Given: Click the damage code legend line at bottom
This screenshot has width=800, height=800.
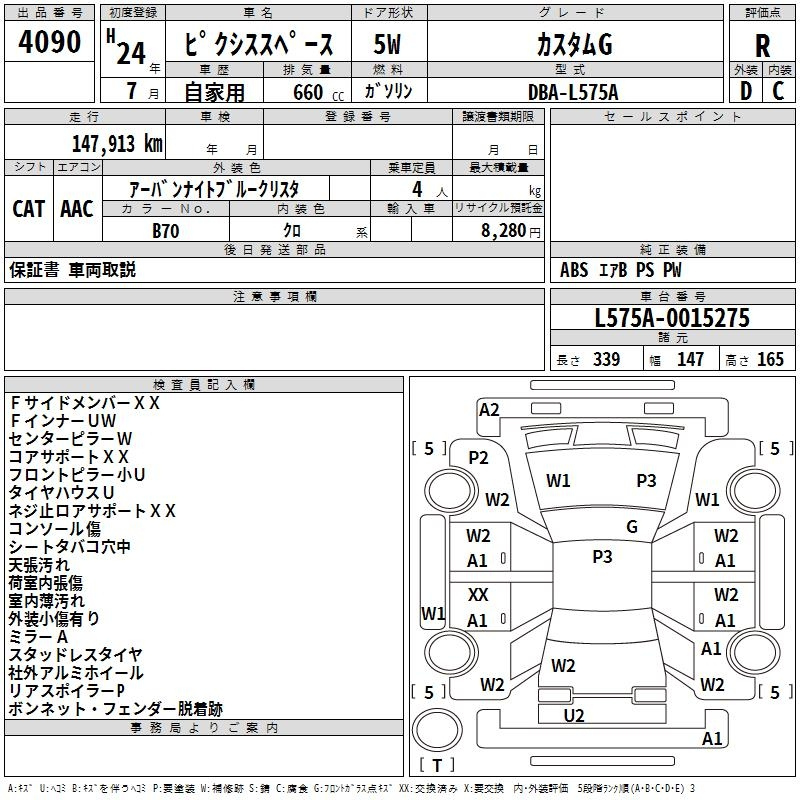Looking at the screenshot, I should click(351, 789).
